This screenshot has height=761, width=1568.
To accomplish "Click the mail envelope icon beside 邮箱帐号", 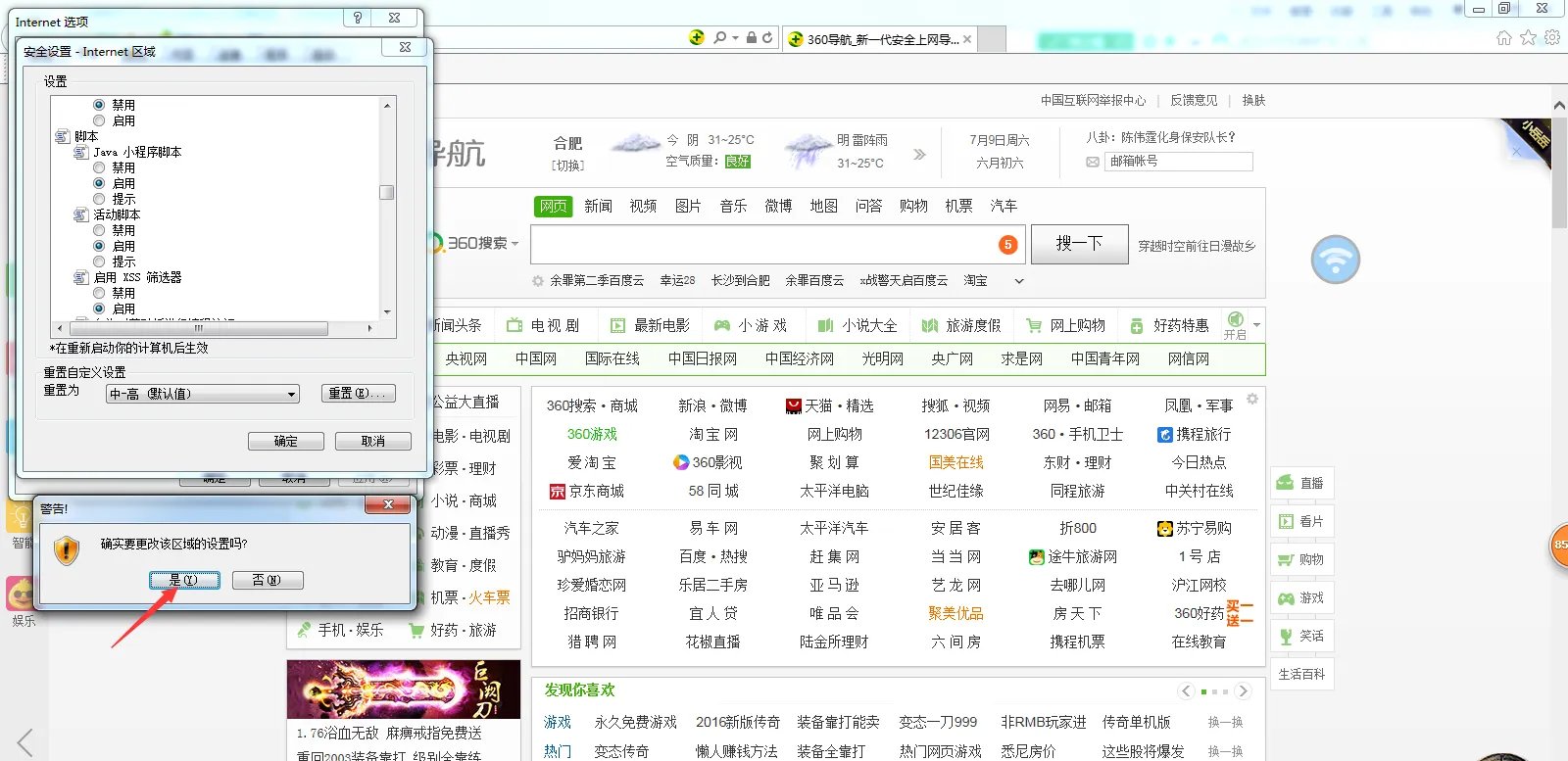I will pyautogui.click(x=1093, y=162).
